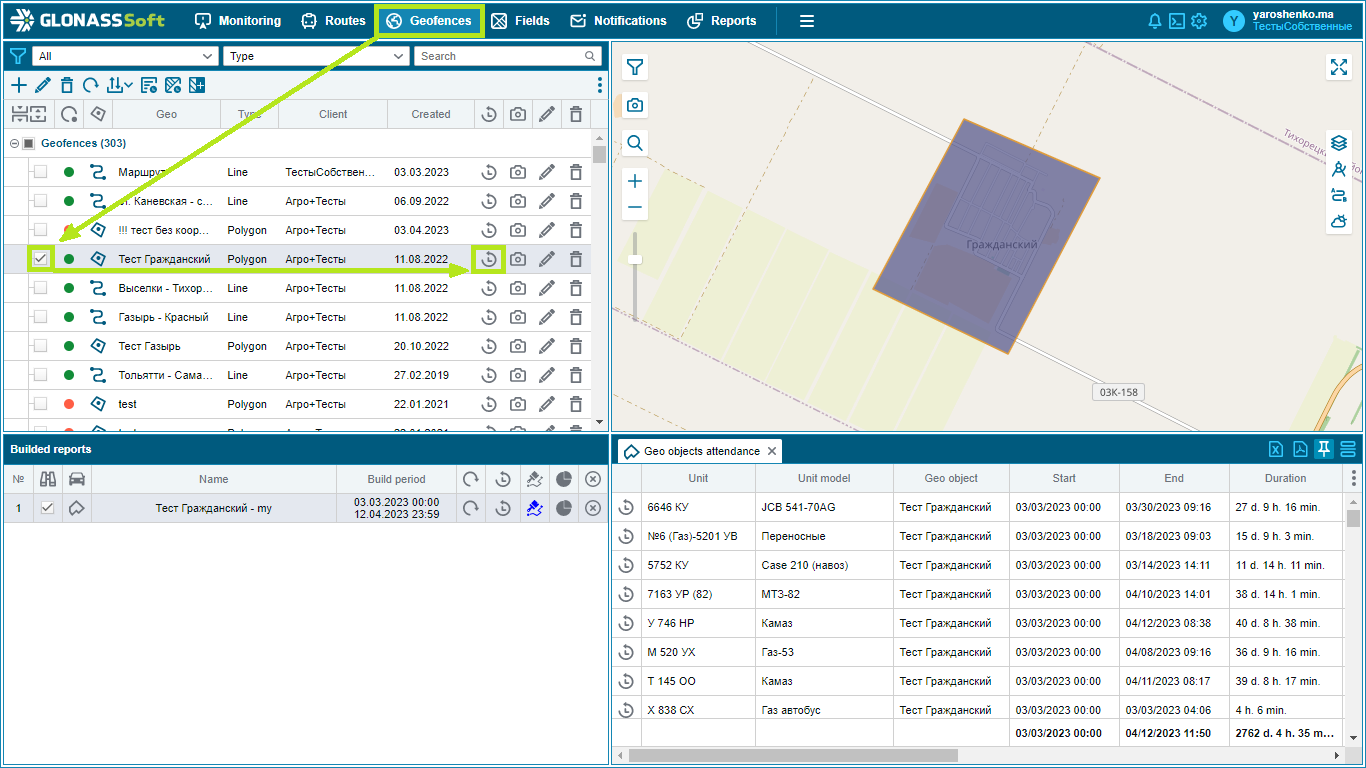Screen dimensions: 1366x768
Task: Select checkbox for Выселки - Тихор... row
Action: tap(41, 288)
